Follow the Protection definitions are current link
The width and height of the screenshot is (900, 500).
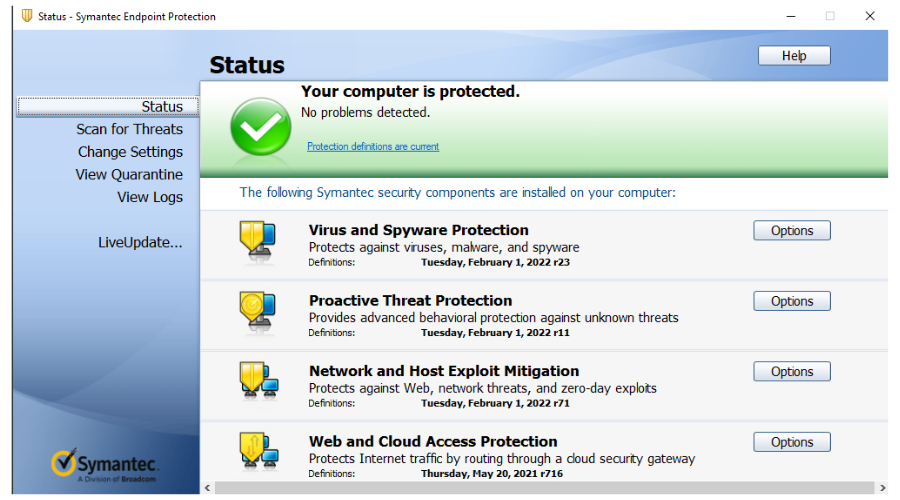373,146
